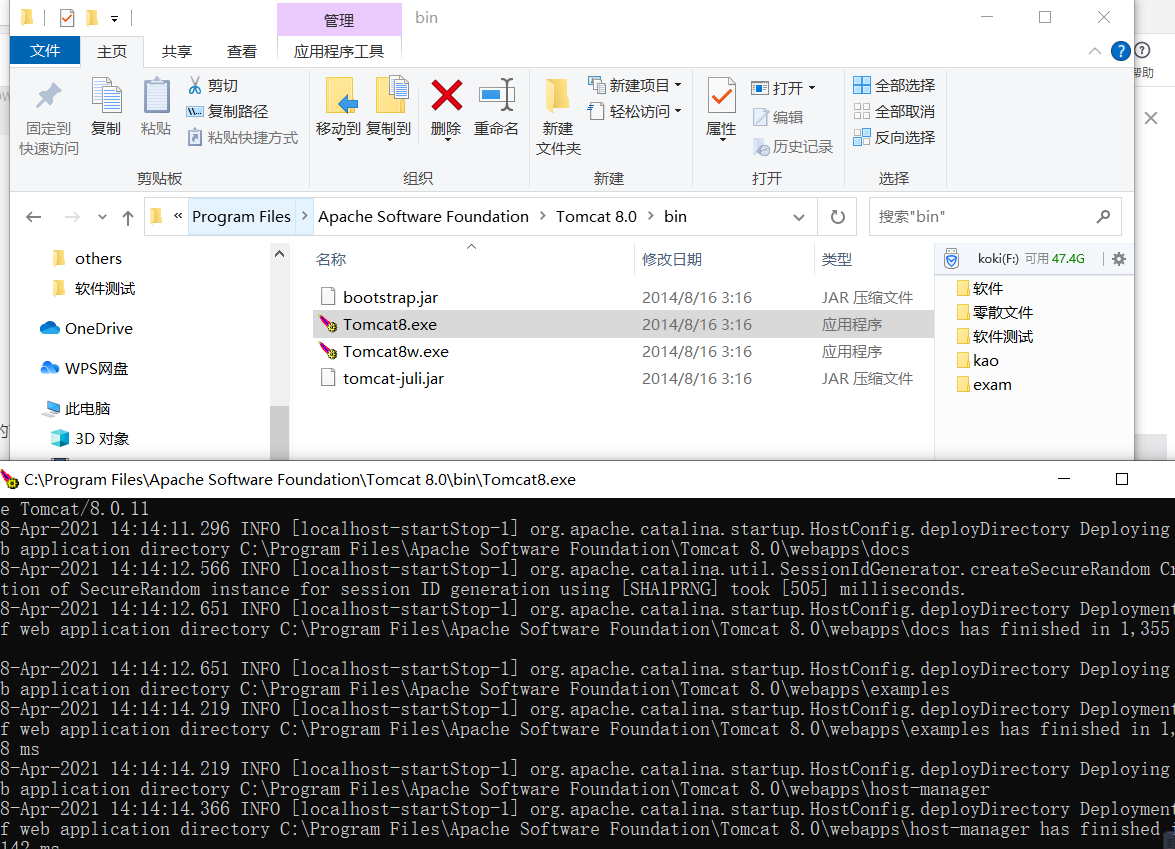
Task: Go back with the left arrow
Action: click(x=34, y=217)
